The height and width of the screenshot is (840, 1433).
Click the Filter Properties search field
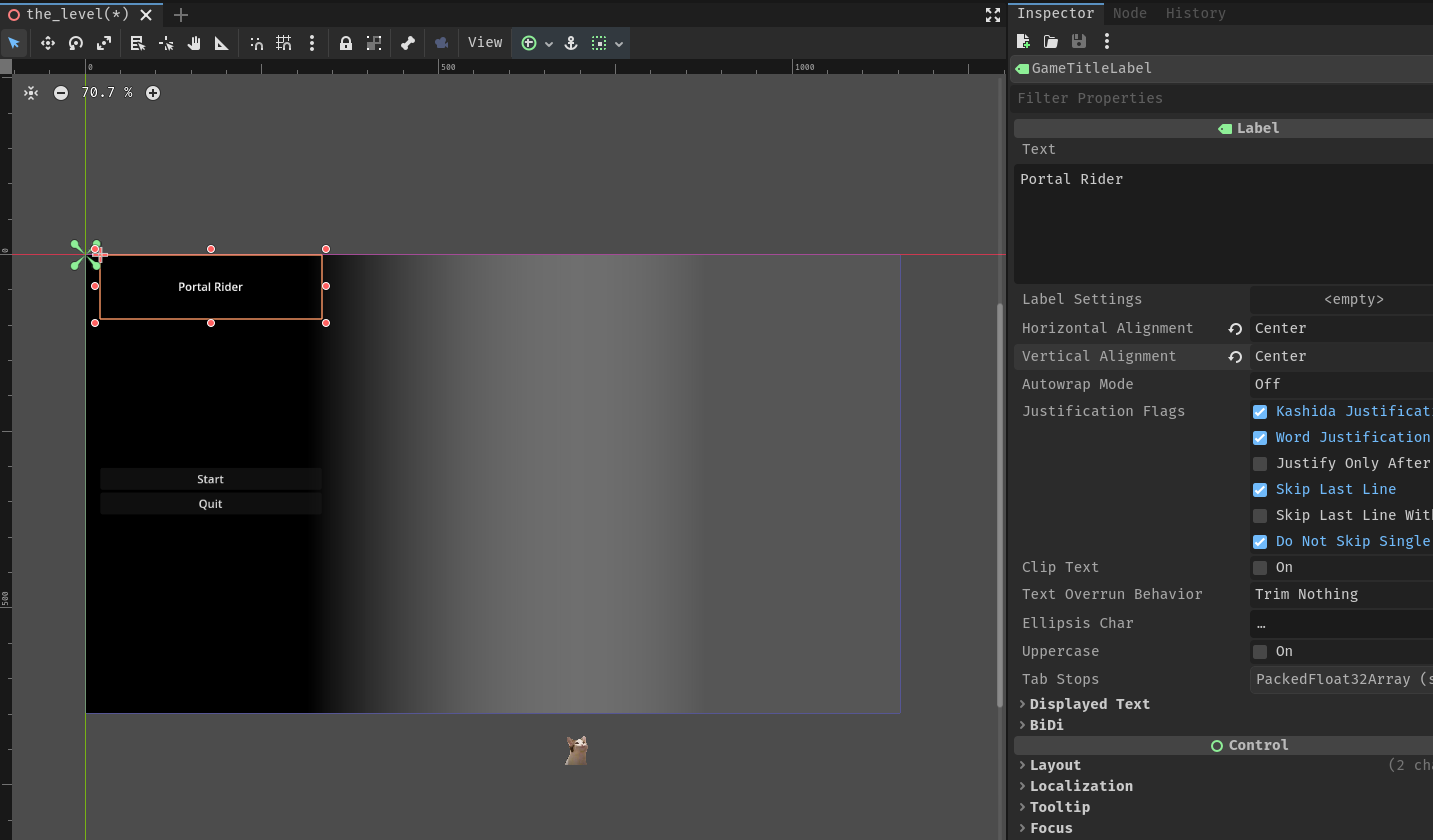pyautogui.click(x=1220, y=98)
